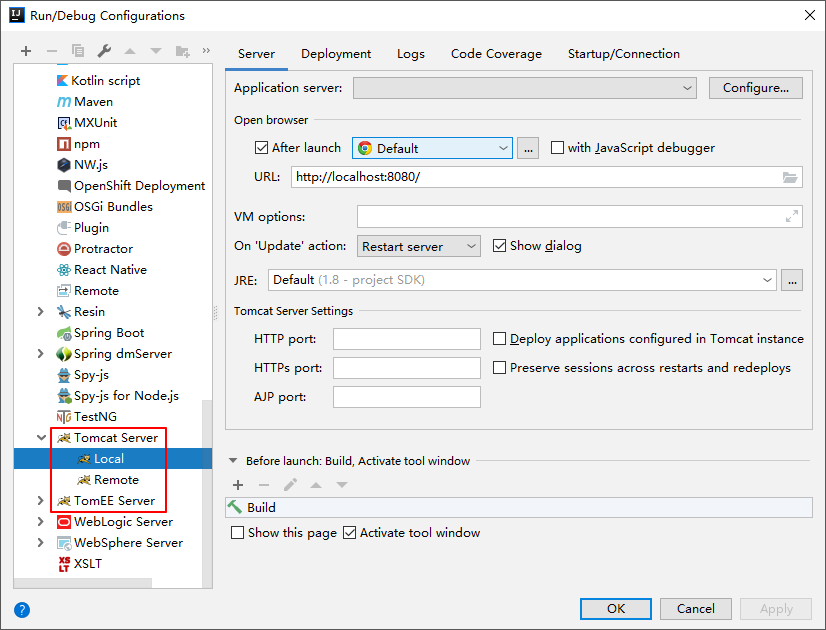Click the Configure... button
This screenshot has height=630, width=826.
(x=755, y=88)
